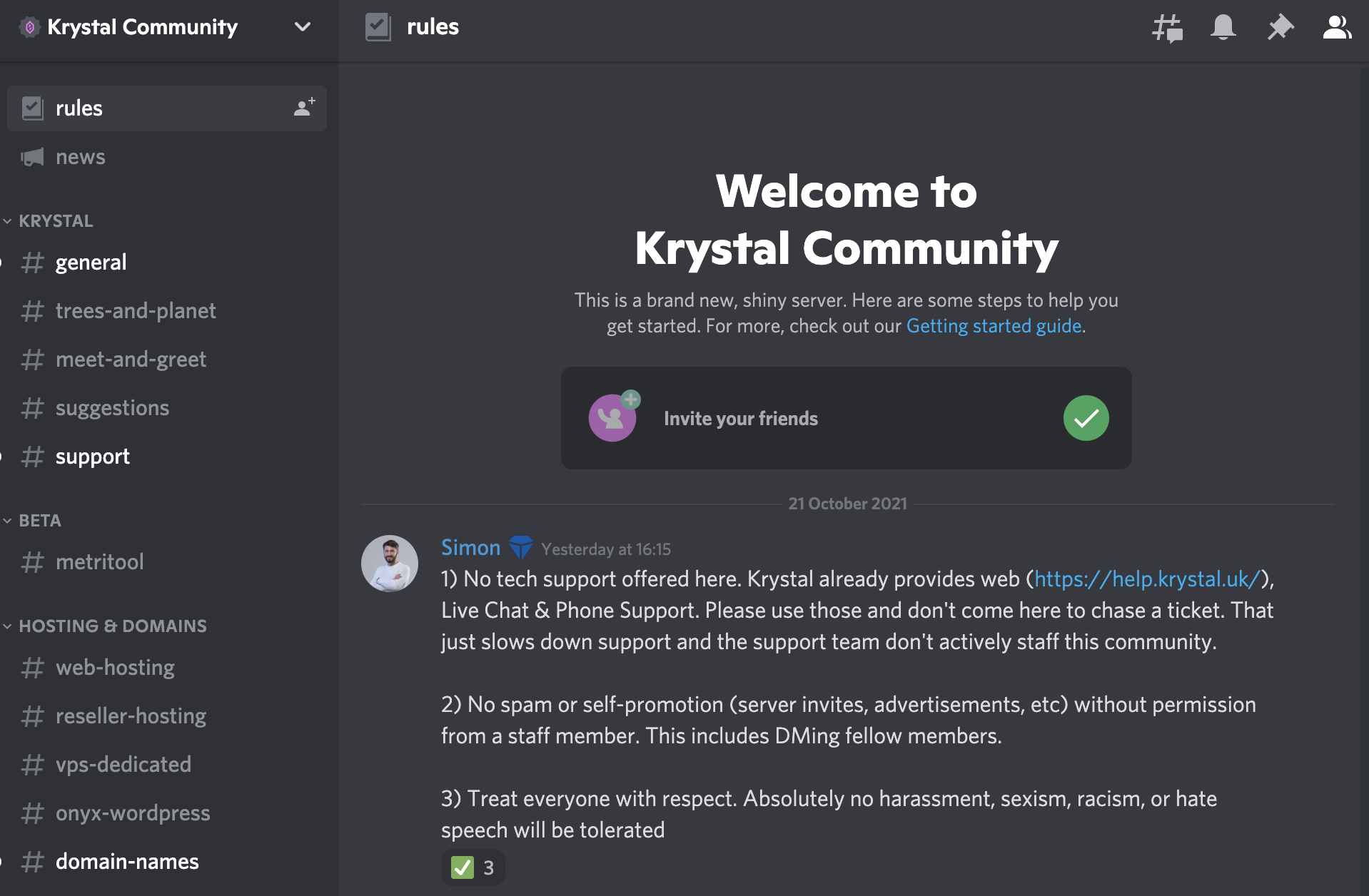The width and height of the screenshot is (1369, 896).
Task: Click the news megaphone icon
Action: pyautogui.click(x=32, y=157)
